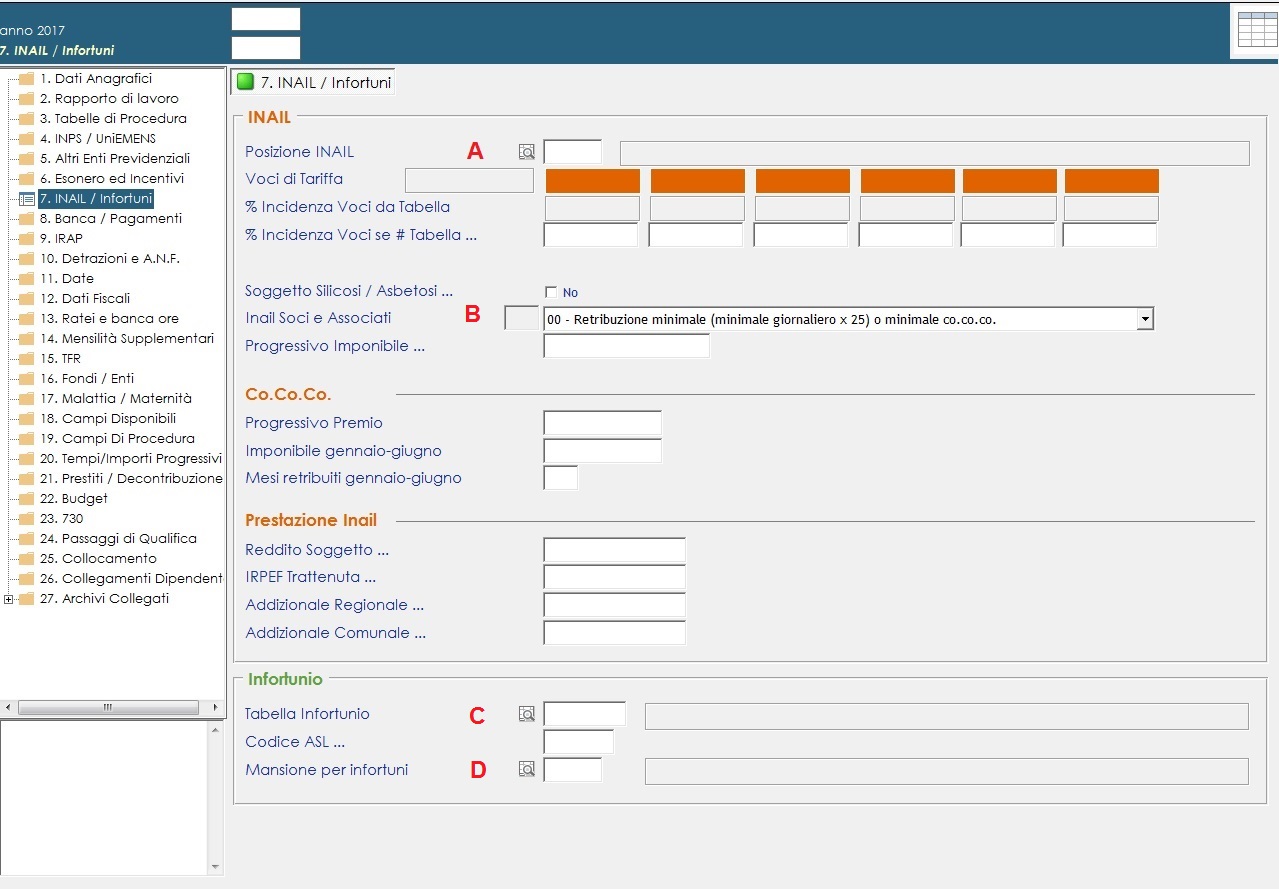
Task: Click the Codice ASL input field
Action: point(578,742)
